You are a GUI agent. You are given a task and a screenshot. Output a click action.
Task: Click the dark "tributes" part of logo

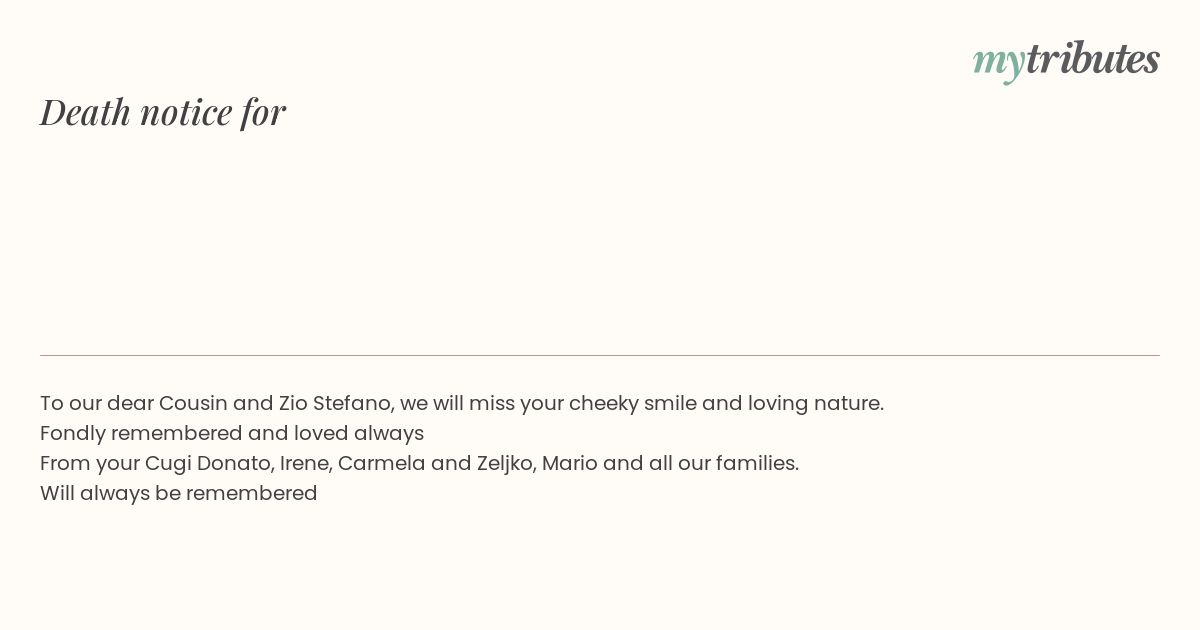click(1093, 59)
